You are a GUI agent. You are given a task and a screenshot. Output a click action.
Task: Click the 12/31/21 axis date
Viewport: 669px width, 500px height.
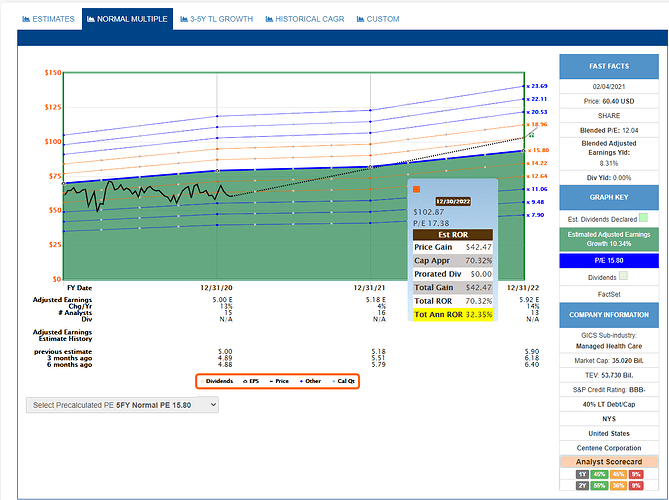pos(369,288)
